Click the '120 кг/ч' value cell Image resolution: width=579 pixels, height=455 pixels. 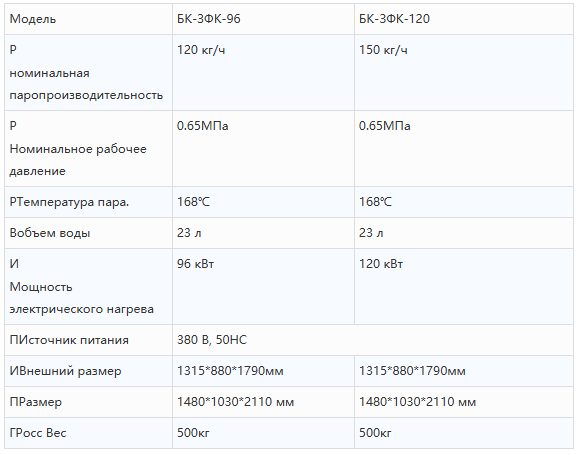click(x=263, y=73)
